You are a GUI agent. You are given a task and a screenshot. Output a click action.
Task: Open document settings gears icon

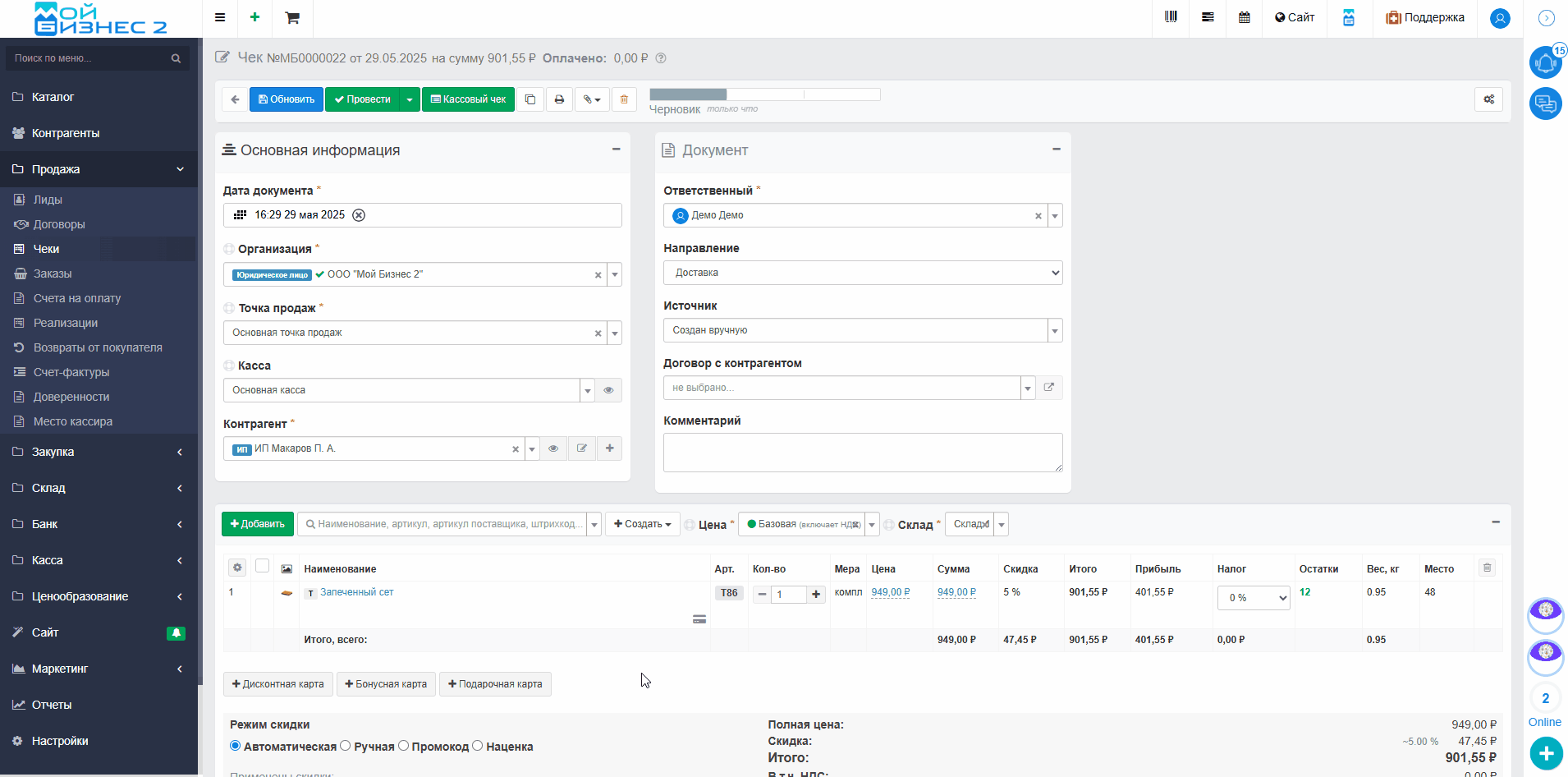pyautogui.click(x=1489, y=99)
